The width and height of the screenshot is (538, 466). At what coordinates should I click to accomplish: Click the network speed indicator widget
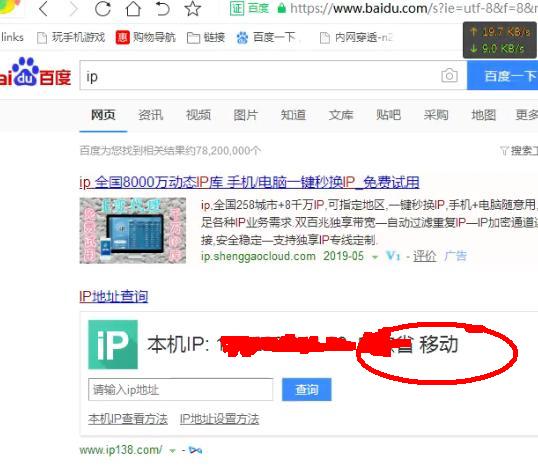coord(500,40)
